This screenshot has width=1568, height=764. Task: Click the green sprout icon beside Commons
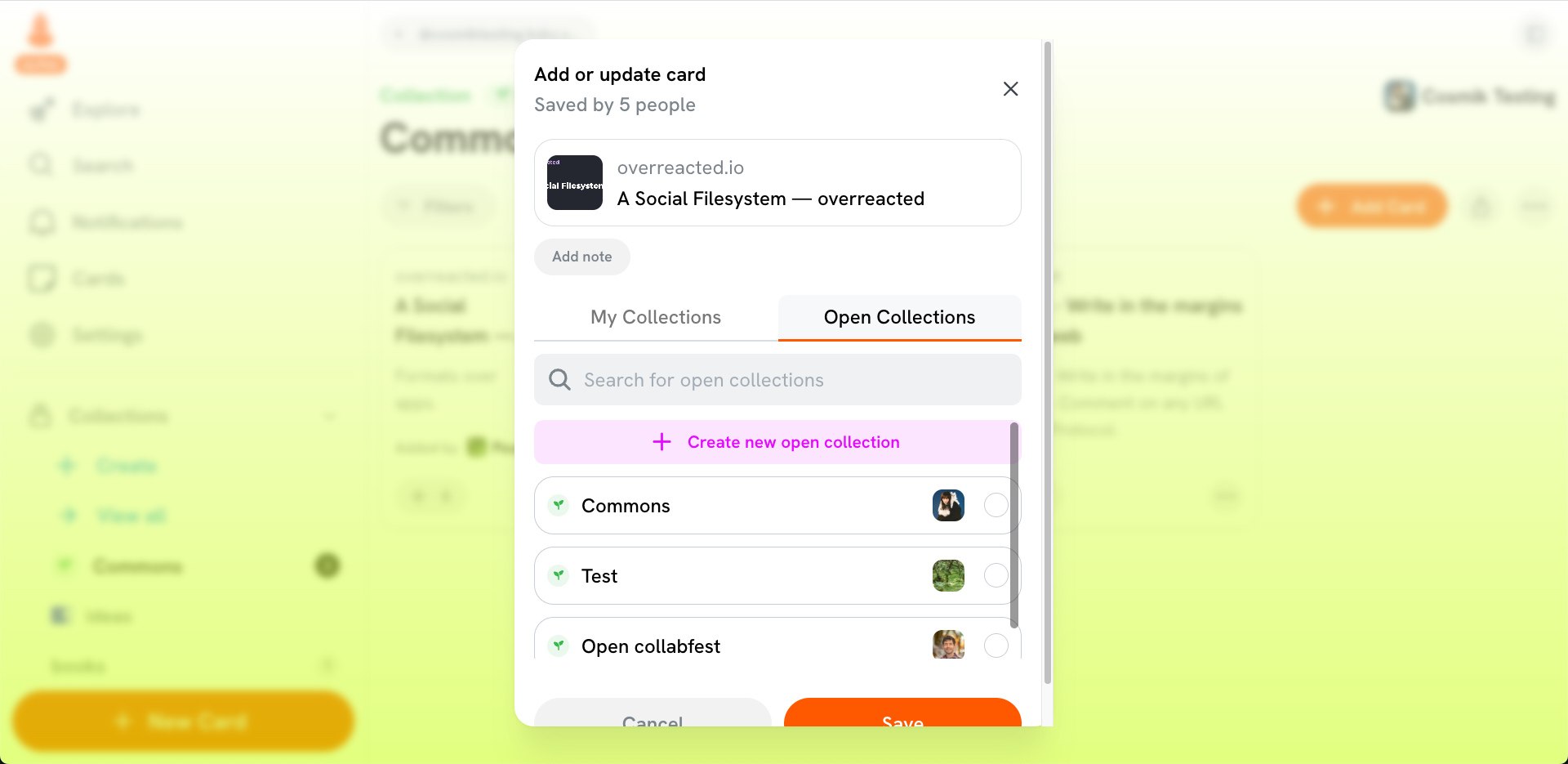(x=559, y=505)
